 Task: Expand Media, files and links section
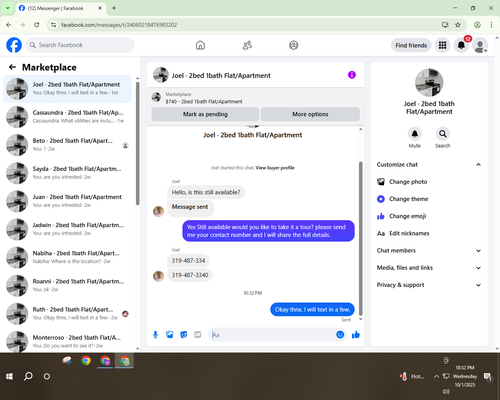click(429, 268)
